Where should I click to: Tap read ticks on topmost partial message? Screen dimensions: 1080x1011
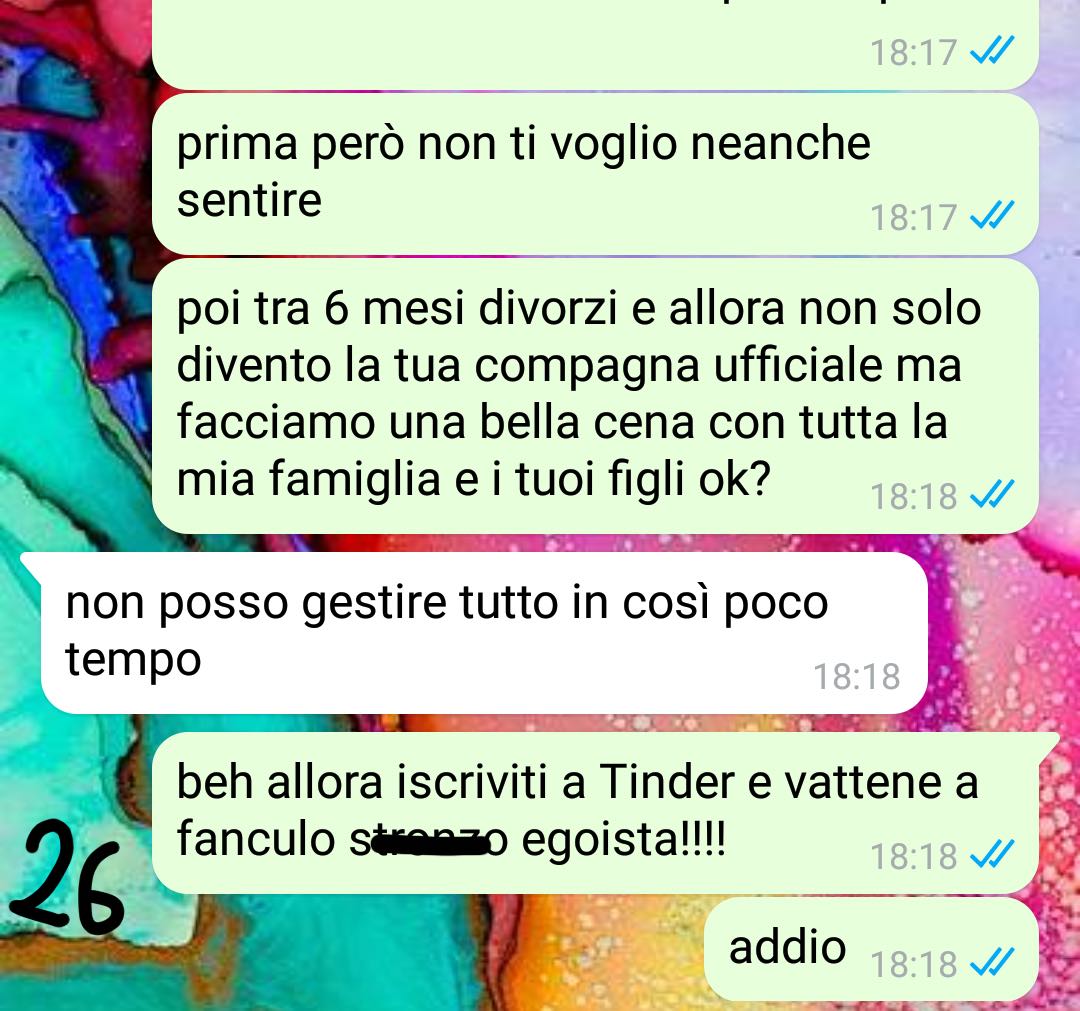[992, 50]
